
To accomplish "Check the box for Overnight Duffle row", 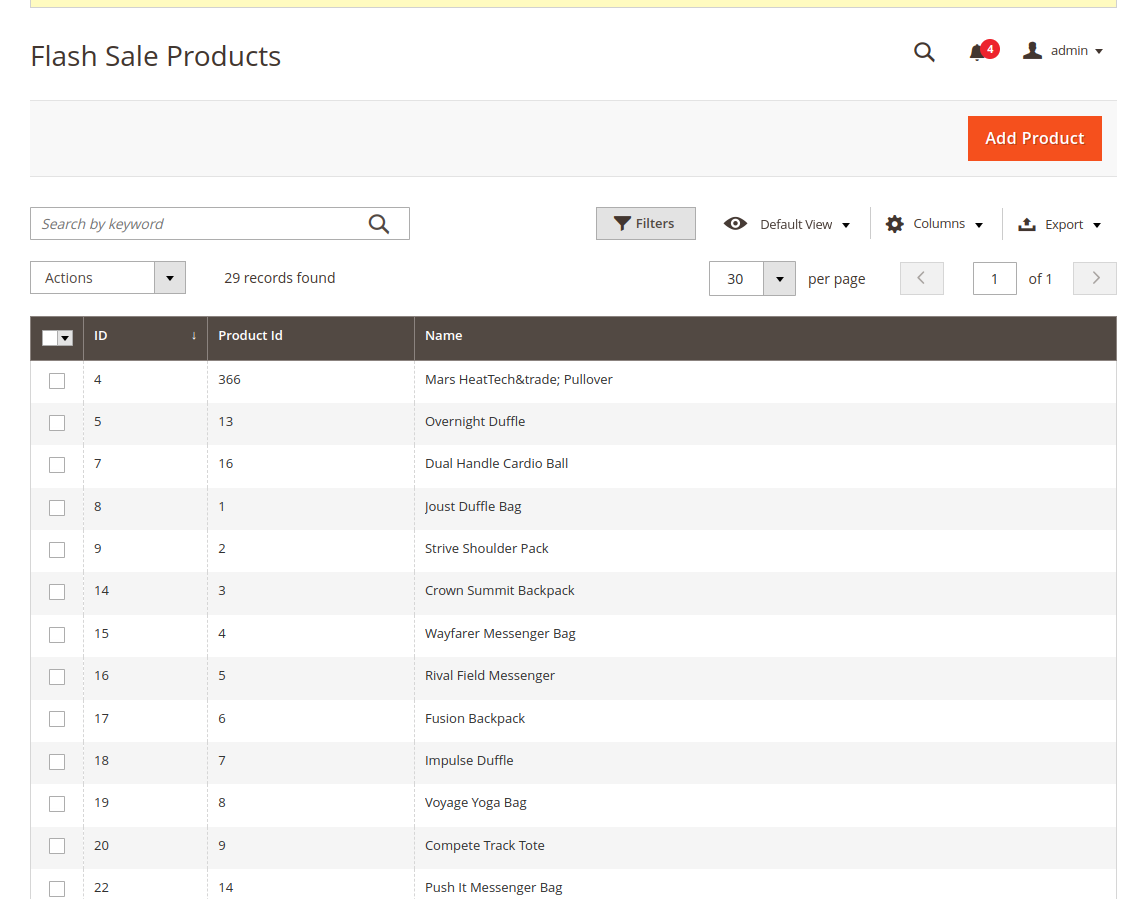I will point(57,422).
